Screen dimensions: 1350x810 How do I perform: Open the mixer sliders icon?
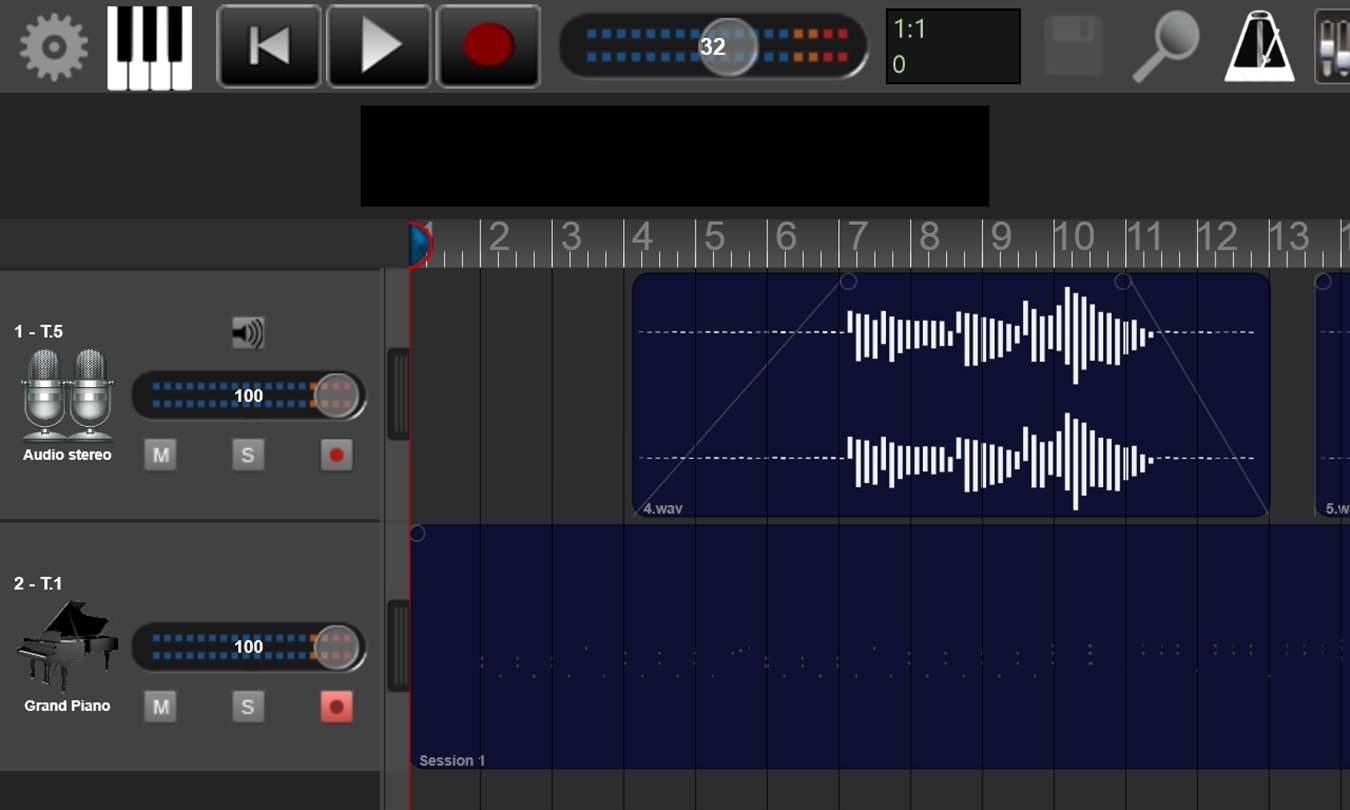click(1333, 46)
